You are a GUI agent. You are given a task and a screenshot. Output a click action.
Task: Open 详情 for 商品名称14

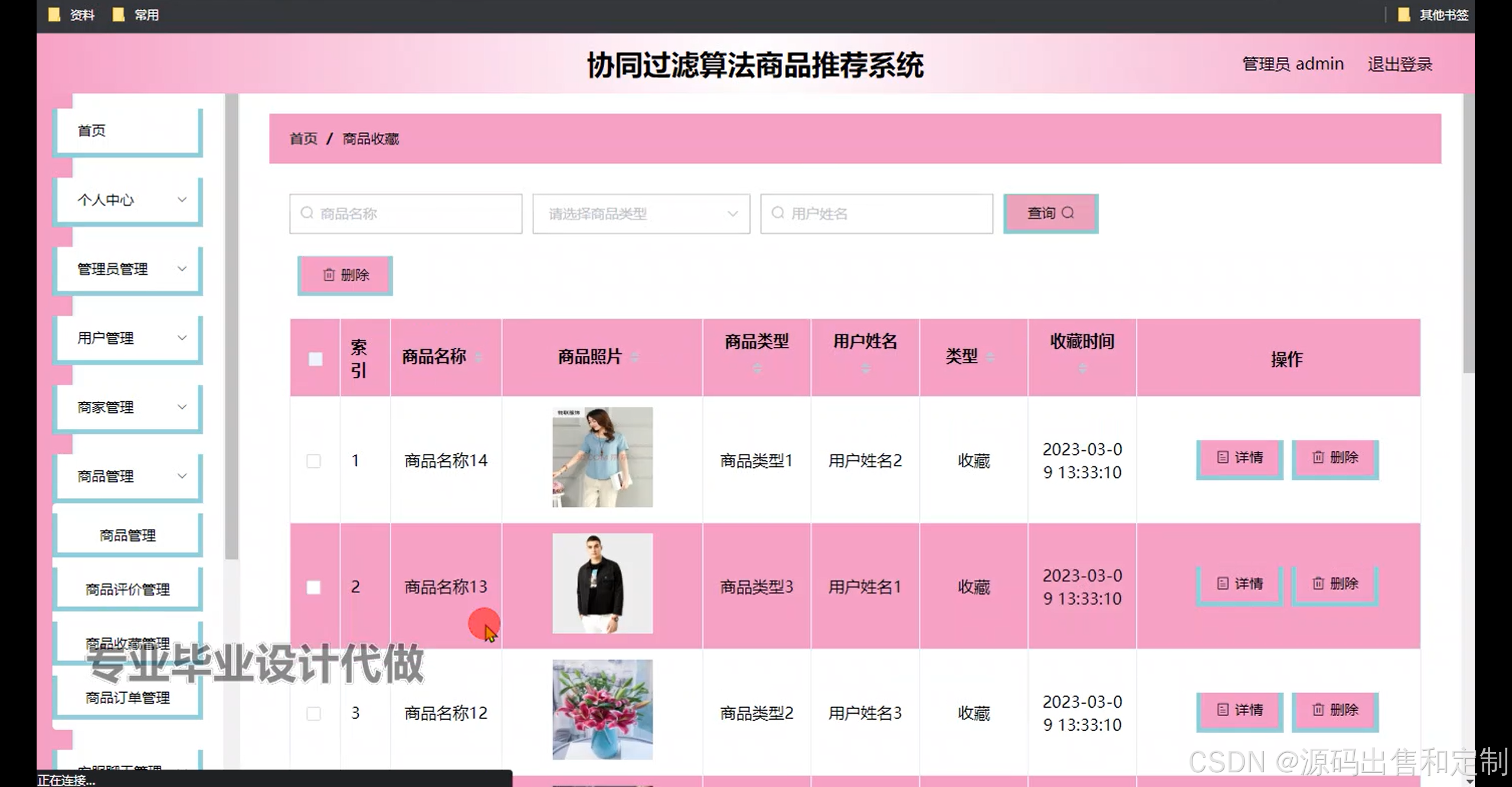[1239, 458]
